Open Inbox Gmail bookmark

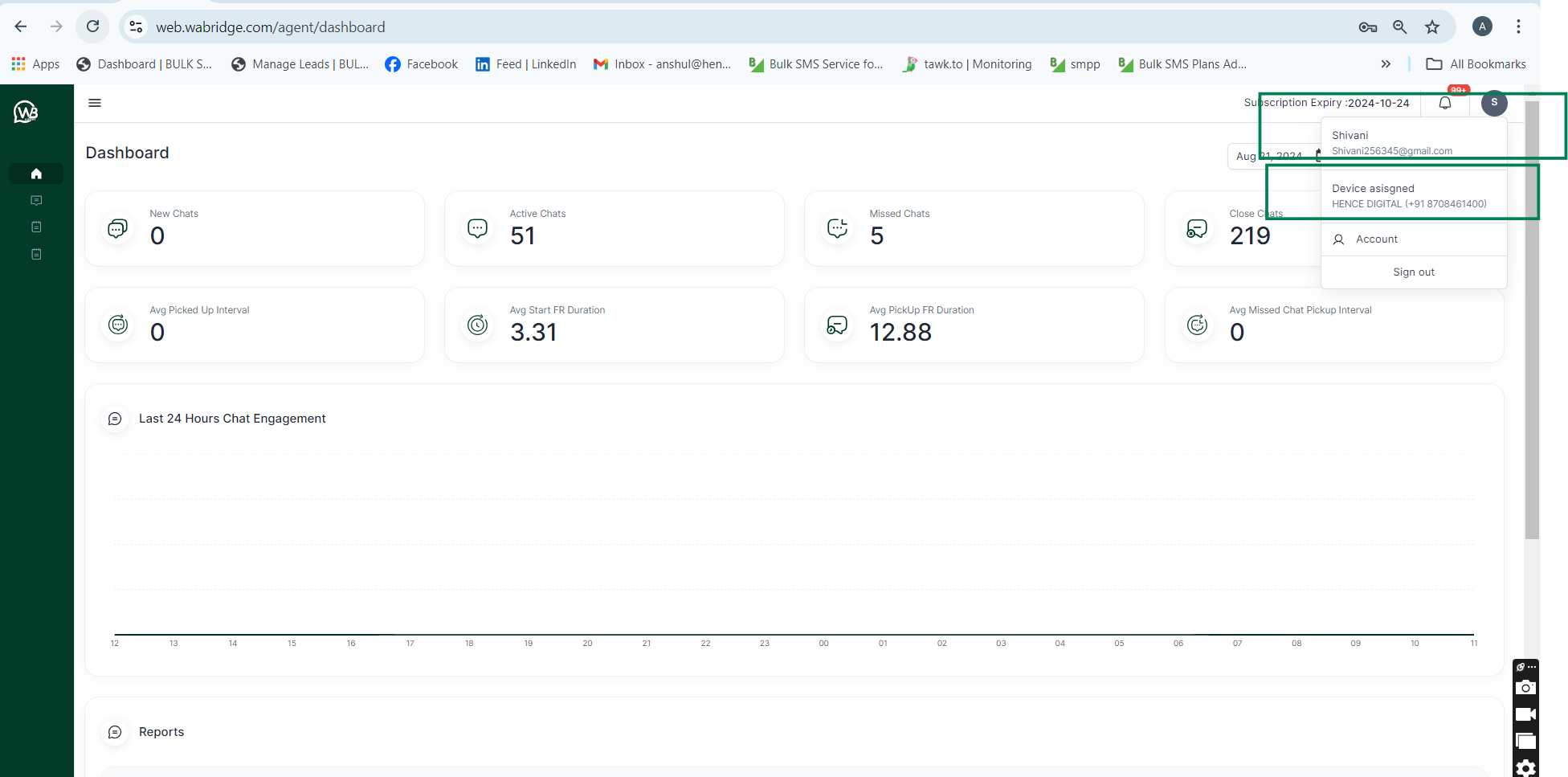pyautogui.click(x=662, y=64)
